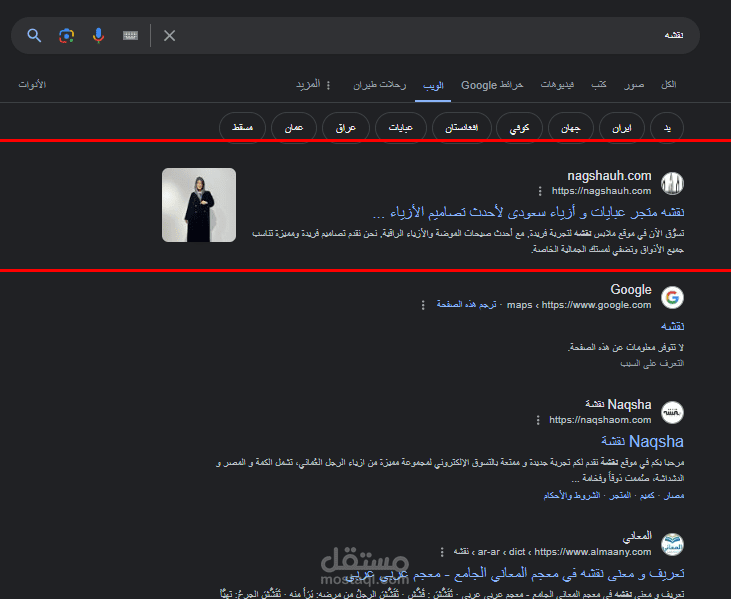Clear the search box with X
Viewport: 731px width, 599px height.
tap(170, 35)
